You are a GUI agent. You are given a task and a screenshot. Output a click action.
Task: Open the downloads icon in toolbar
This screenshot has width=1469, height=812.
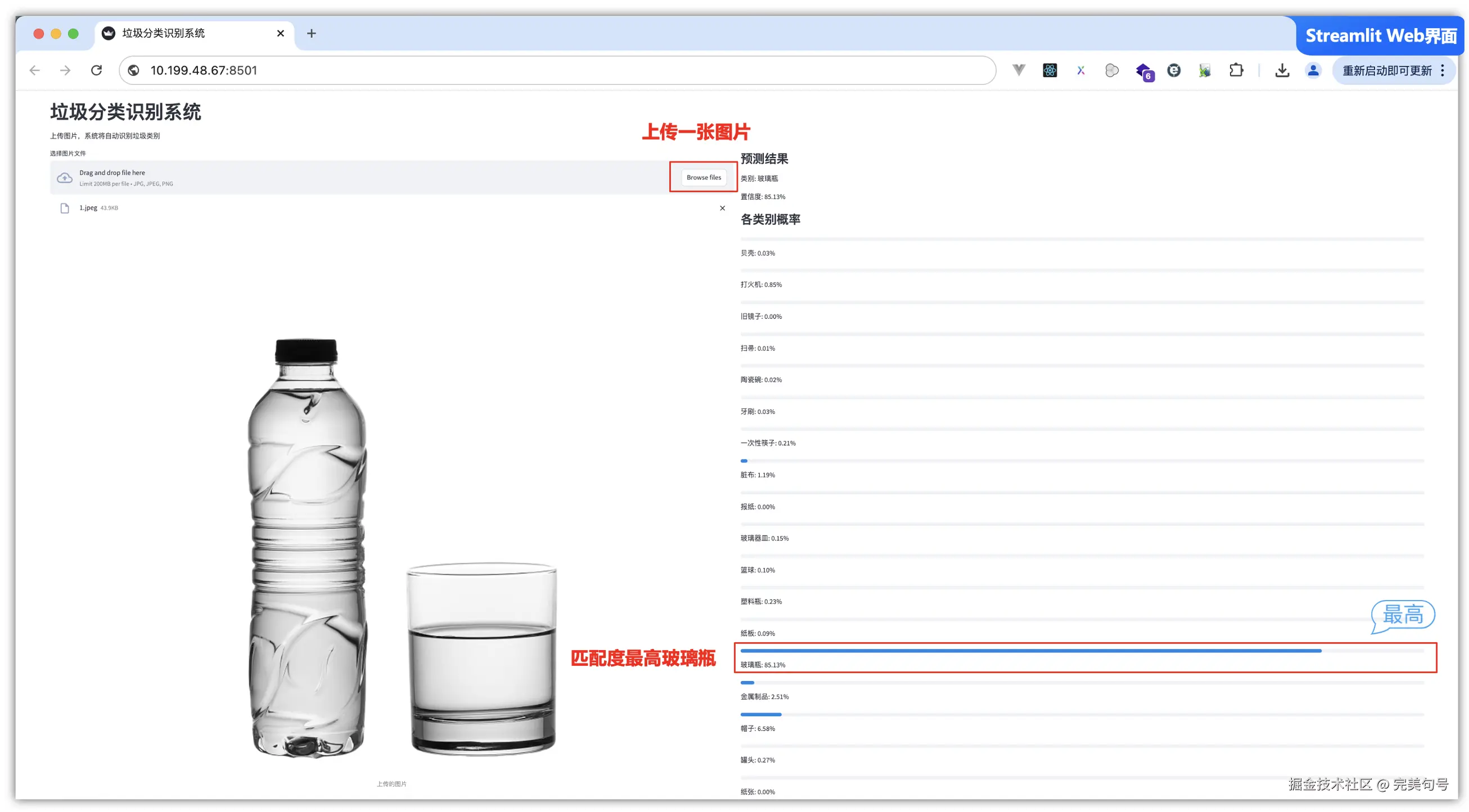pos(1282,70)
